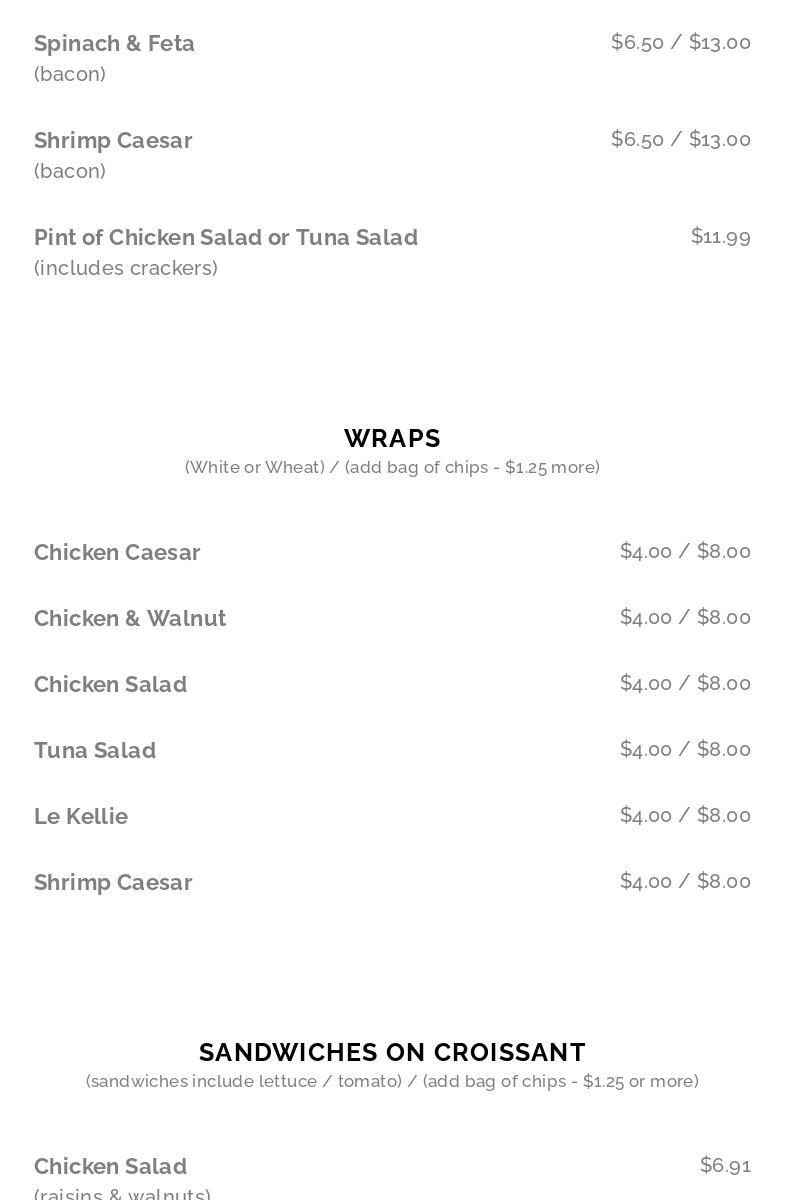Click the Spinach & Feta price $6.50 / $13.00
Screen dimensions: 785x1200
pos(681,42)
